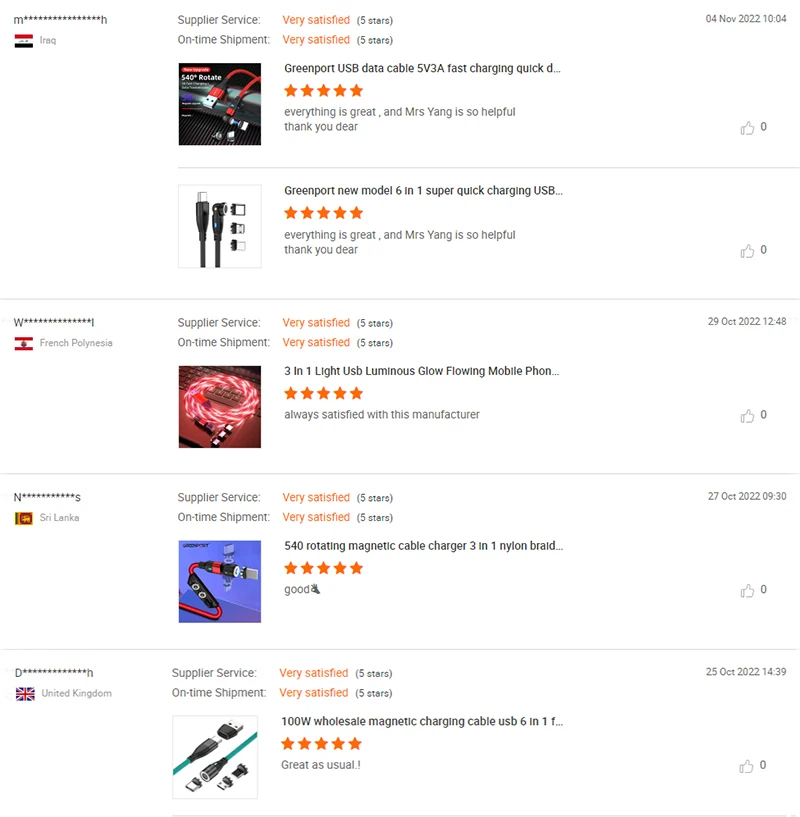
Task: View the black 6 in 1 cable thumbnail
Action: [220, 226]
